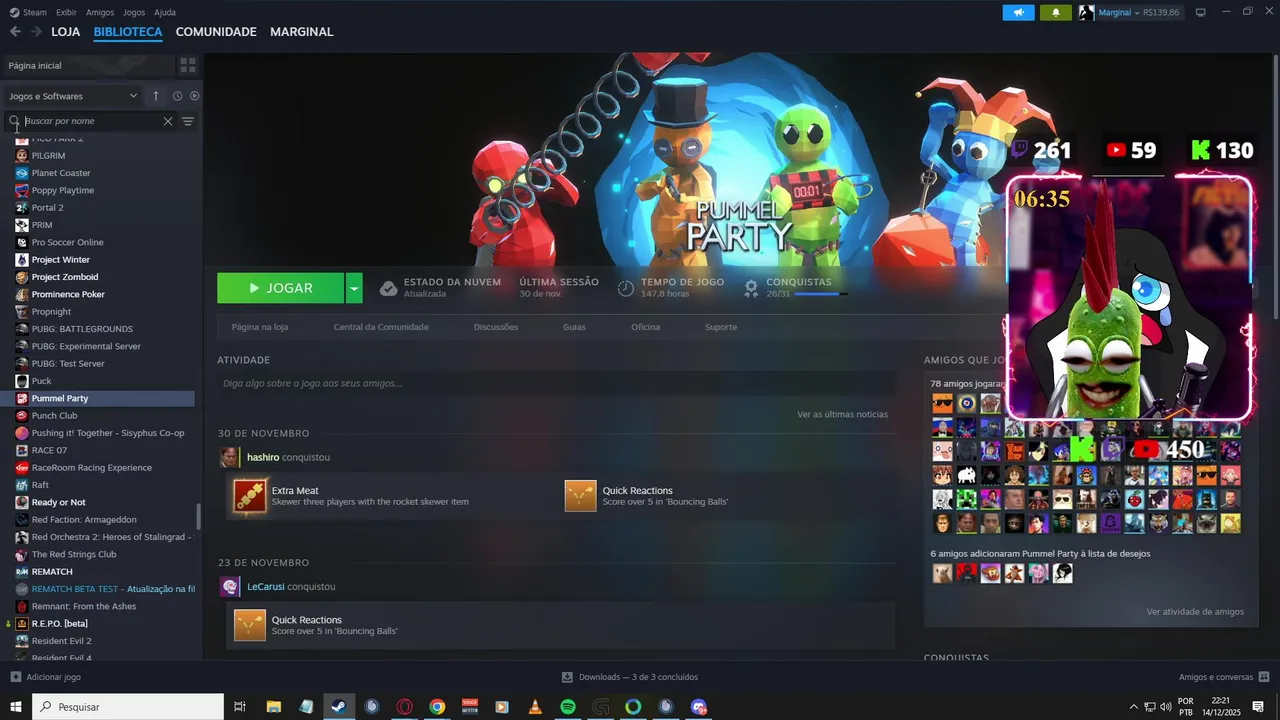1280x720 pixels.
Task: Go back with the Steam back arrow
Action: (x=15, y=32)
